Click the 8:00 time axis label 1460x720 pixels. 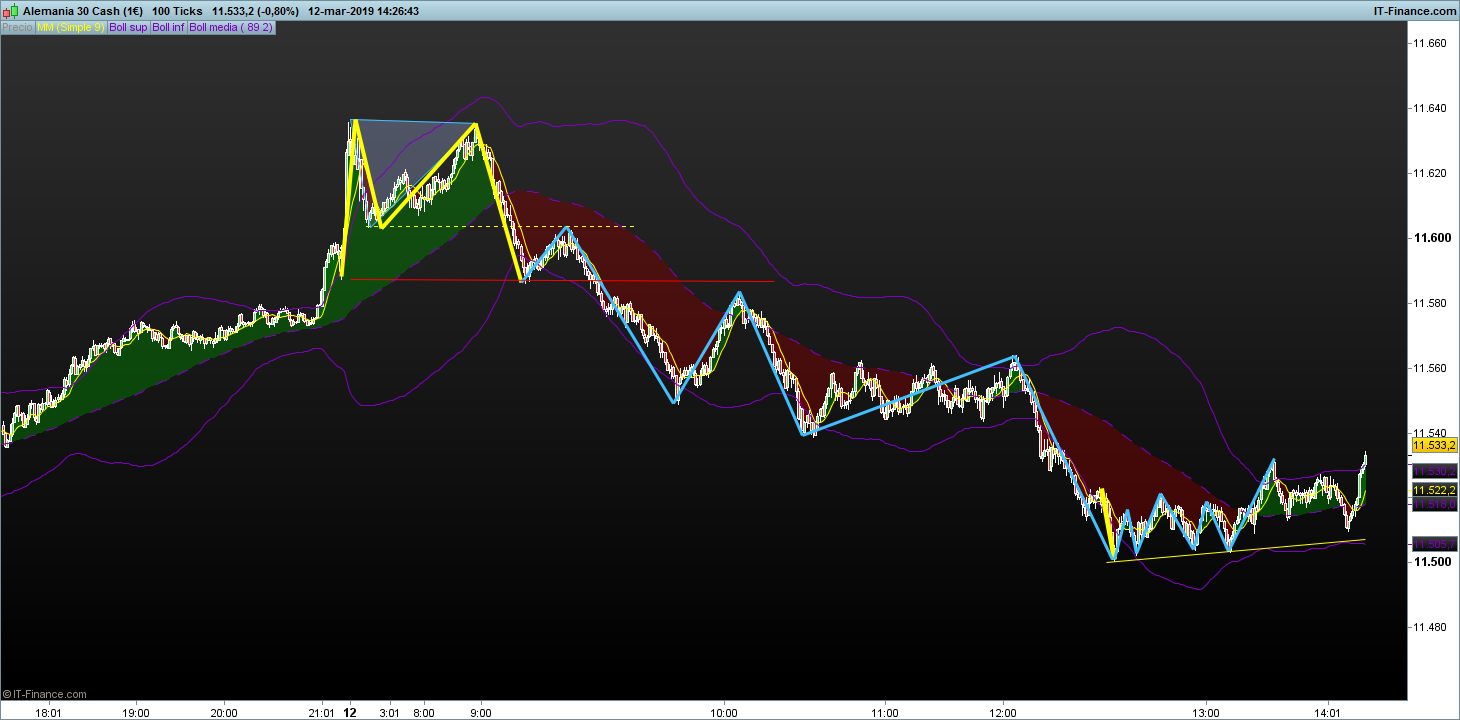pos(424,713)
